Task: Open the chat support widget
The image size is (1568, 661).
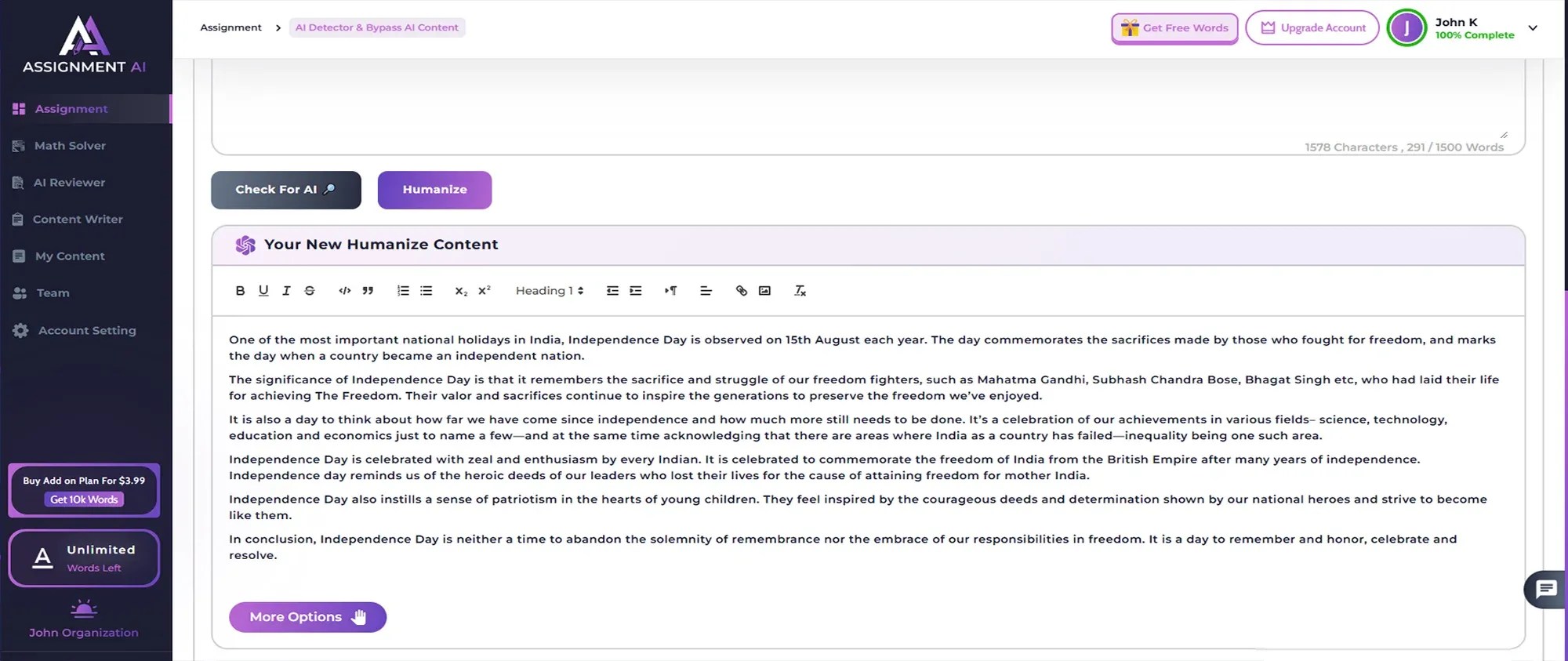Action: pos(1546,589)
